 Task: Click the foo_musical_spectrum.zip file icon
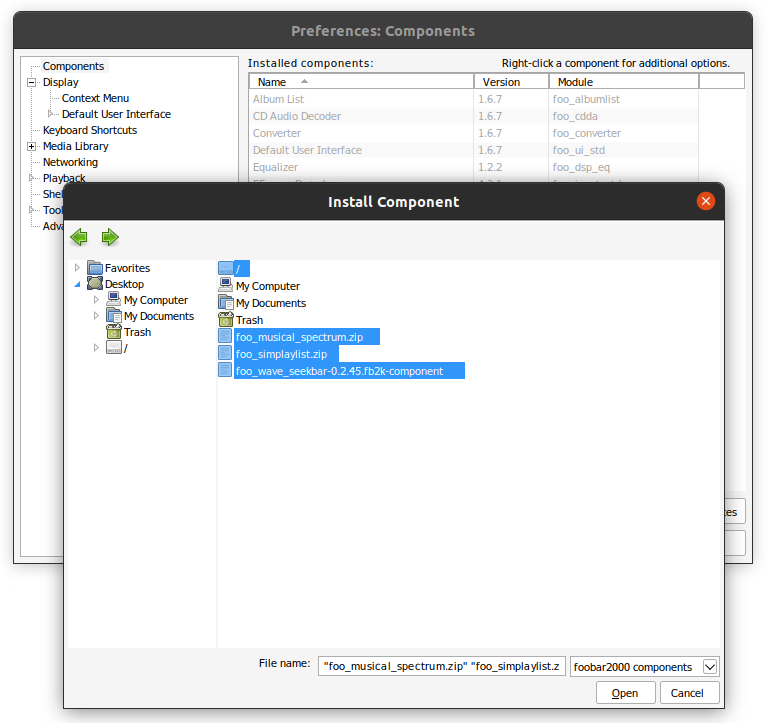(225, 336)
